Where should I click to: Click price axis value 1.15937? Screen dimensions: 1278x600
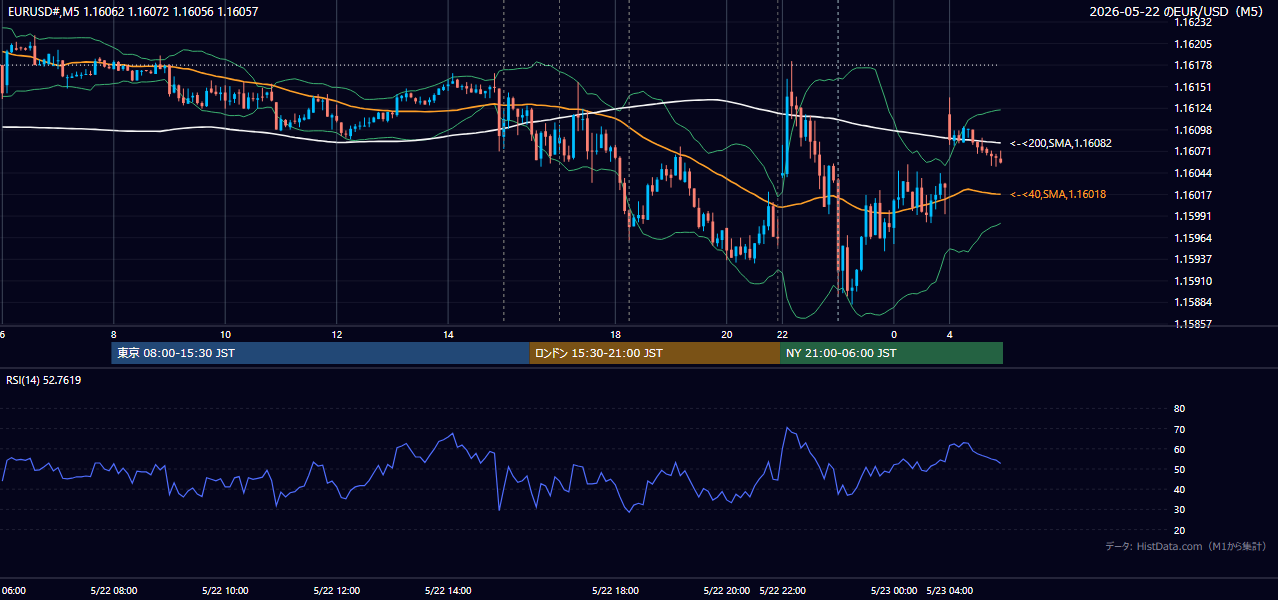click(1192, 259)
